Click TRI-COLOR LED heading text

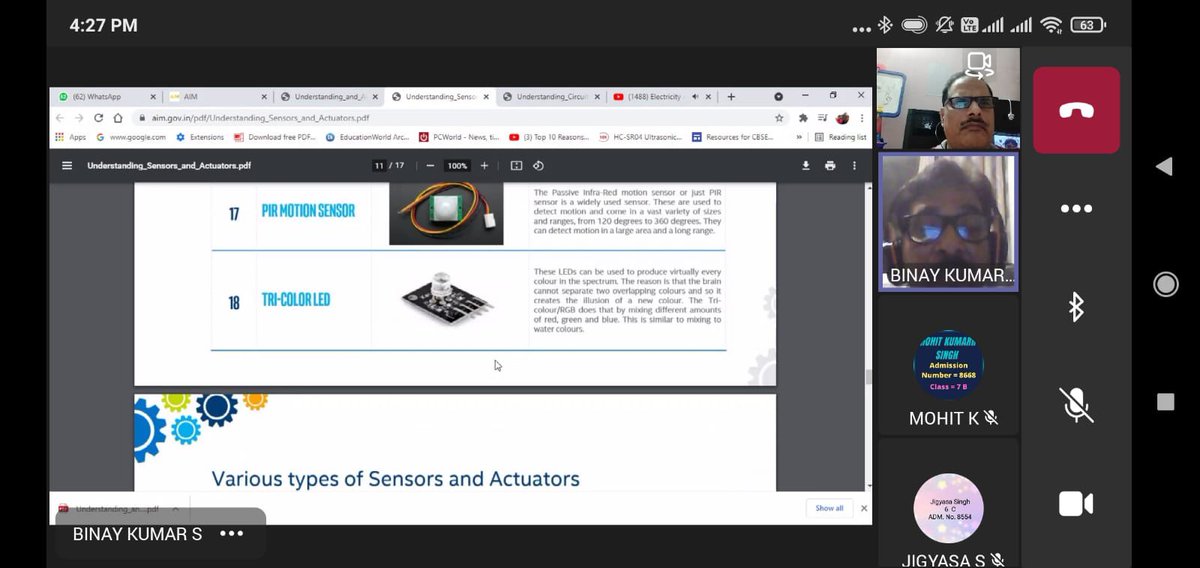pyautogui.click(x=296, y=300)
